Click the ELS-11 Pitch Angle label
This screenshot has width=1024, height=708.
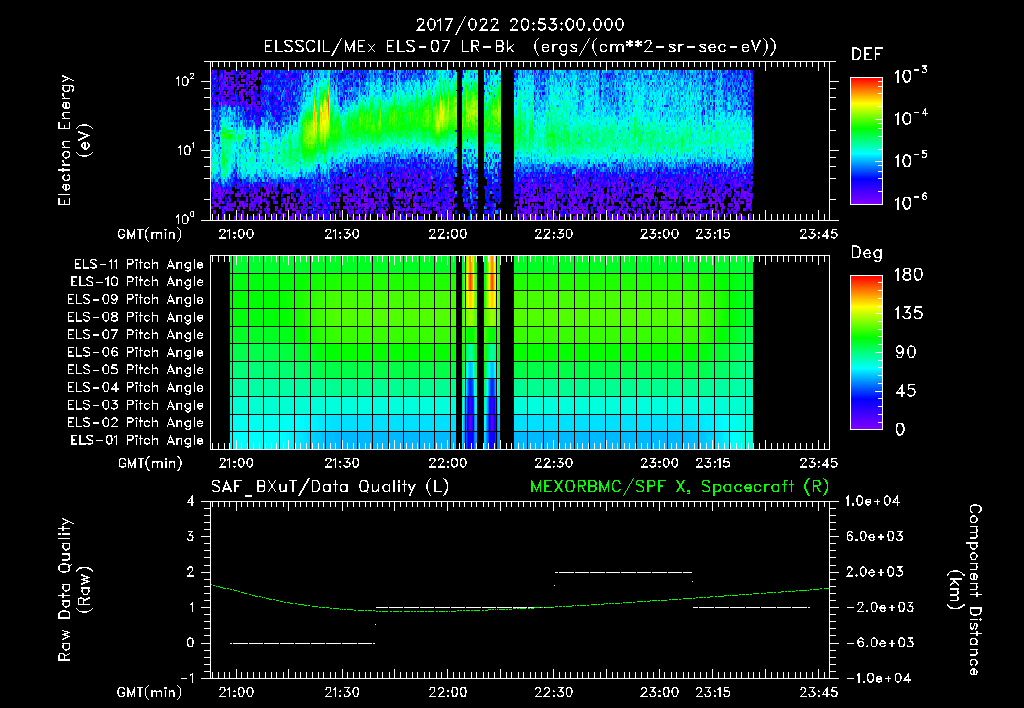[x=138, y=265]
